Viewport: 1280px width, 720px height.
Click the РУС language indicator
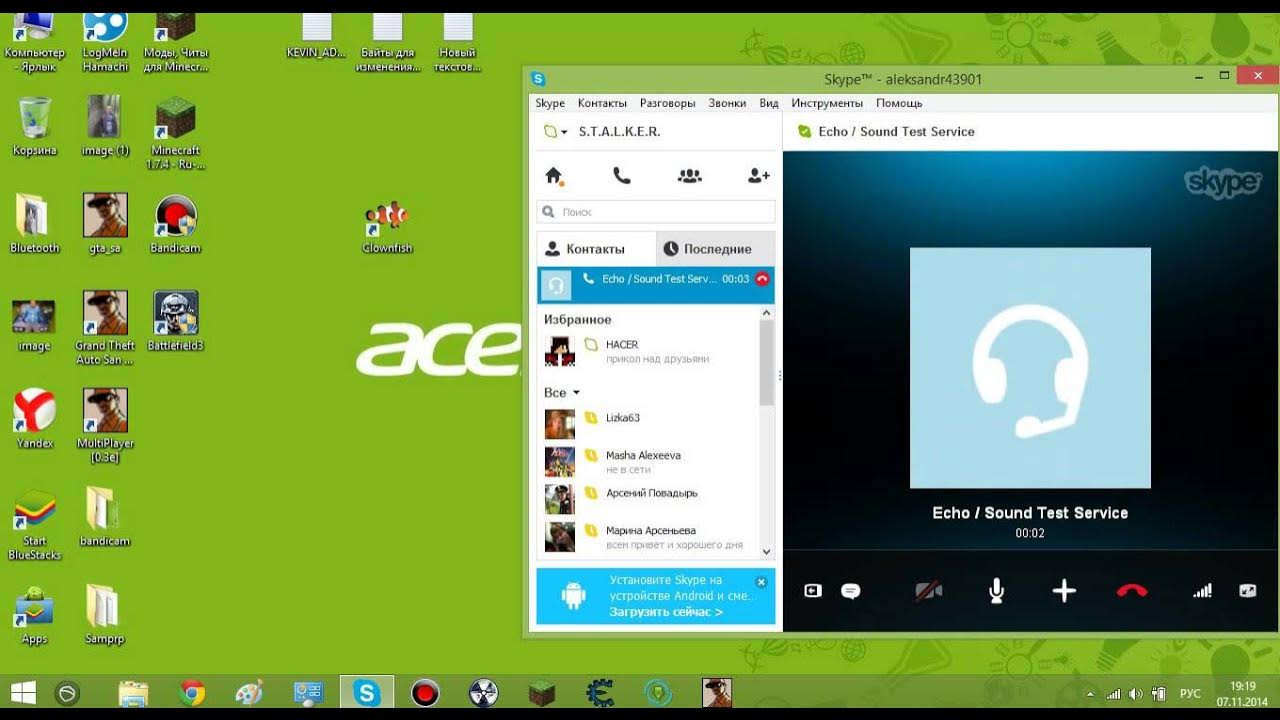pyautogui.click(x=1190, y=693)
